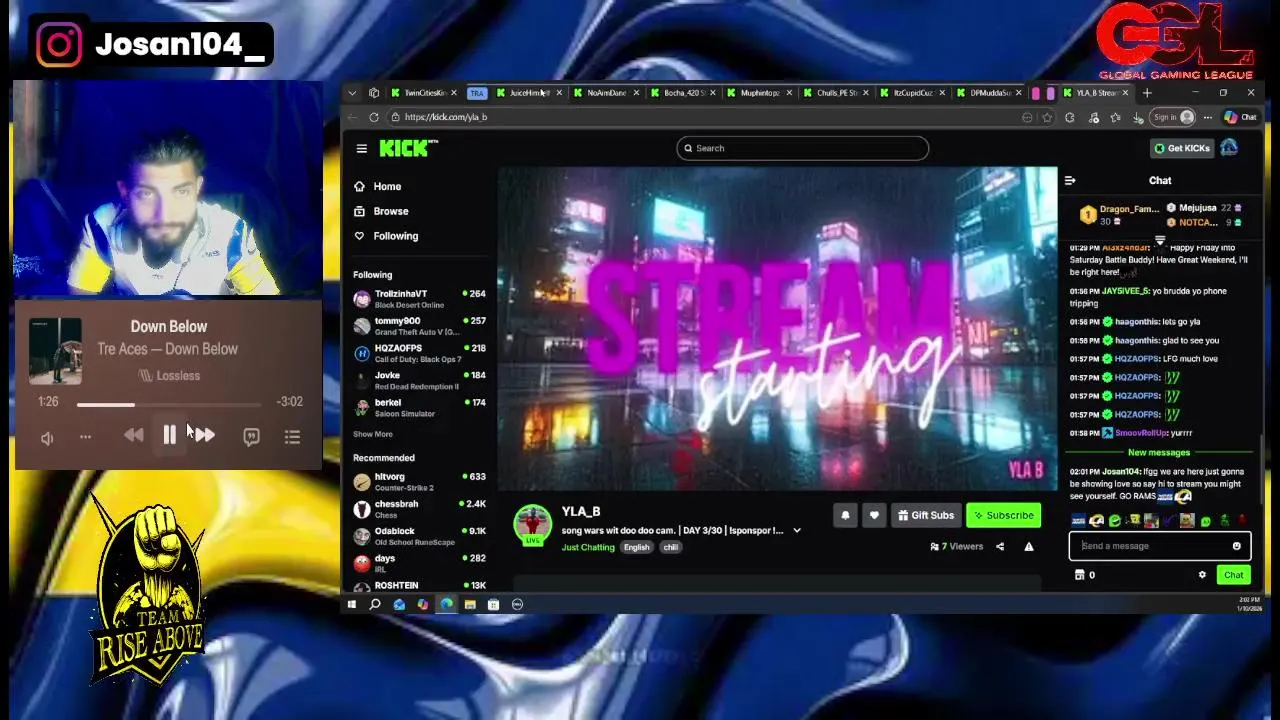Click the share stream icon
1280x720 pixels.
pyautogui.click(x=1000, y=547)
